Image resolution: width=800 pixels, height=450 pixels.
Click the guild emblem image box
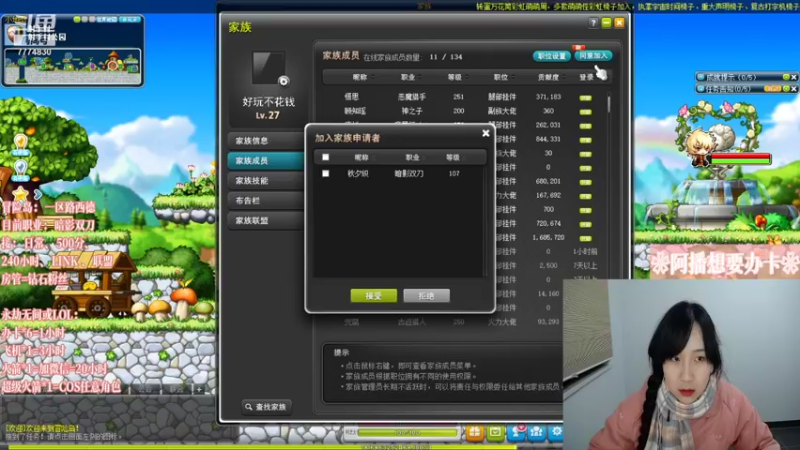[268, 67]
